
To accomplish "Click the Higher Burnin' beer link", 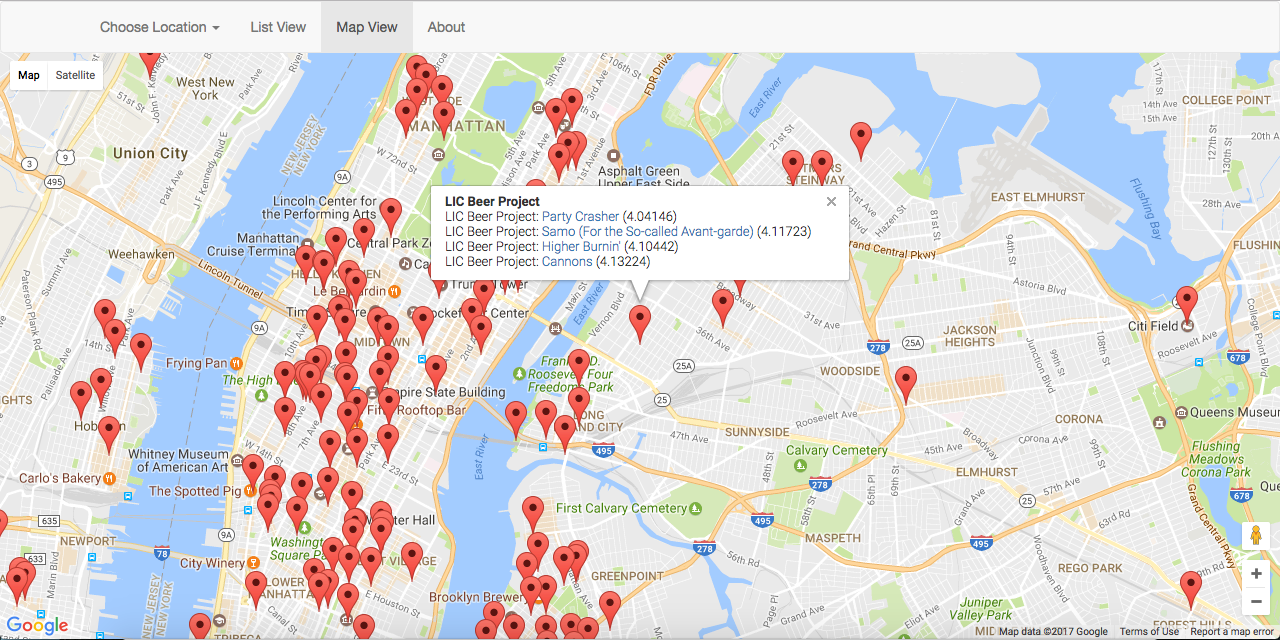I will tap(580, 247).
